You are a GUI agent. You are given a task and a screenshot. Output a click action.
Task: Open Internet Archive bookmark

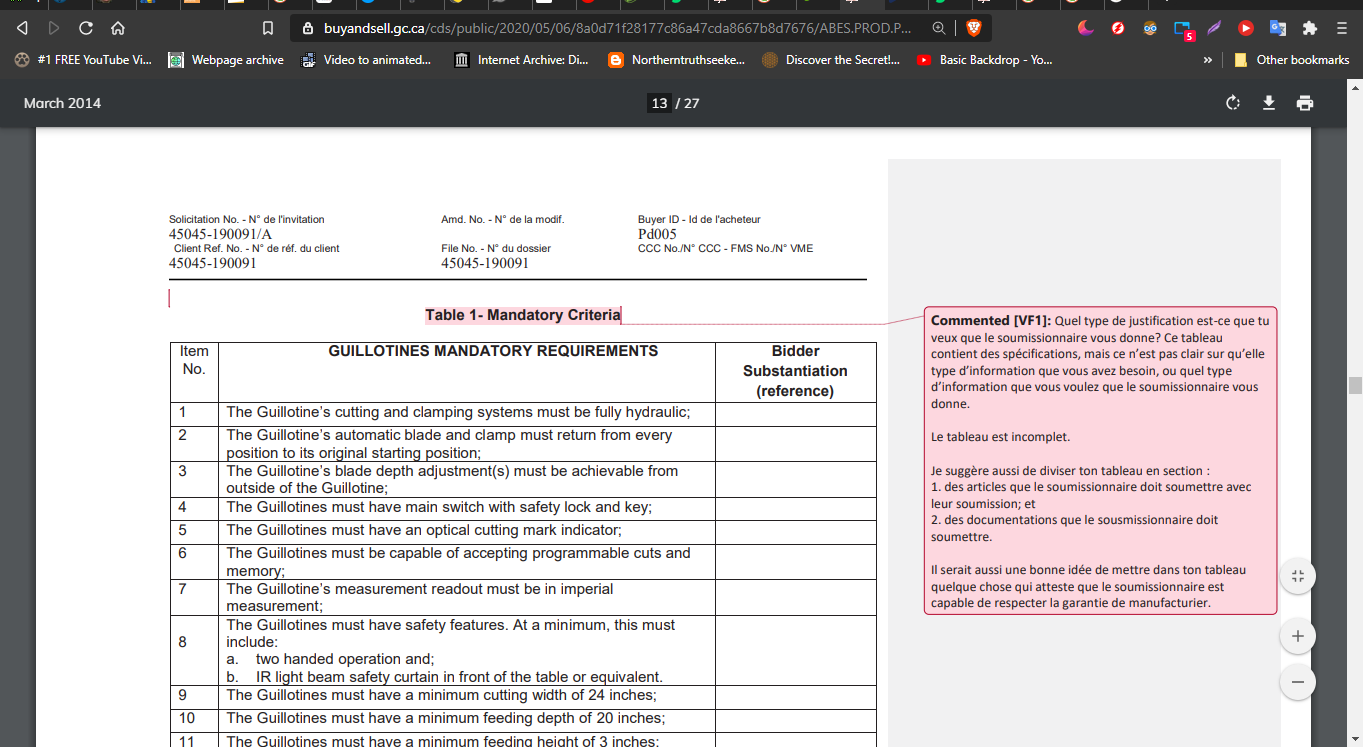click(x=521, y=60)
